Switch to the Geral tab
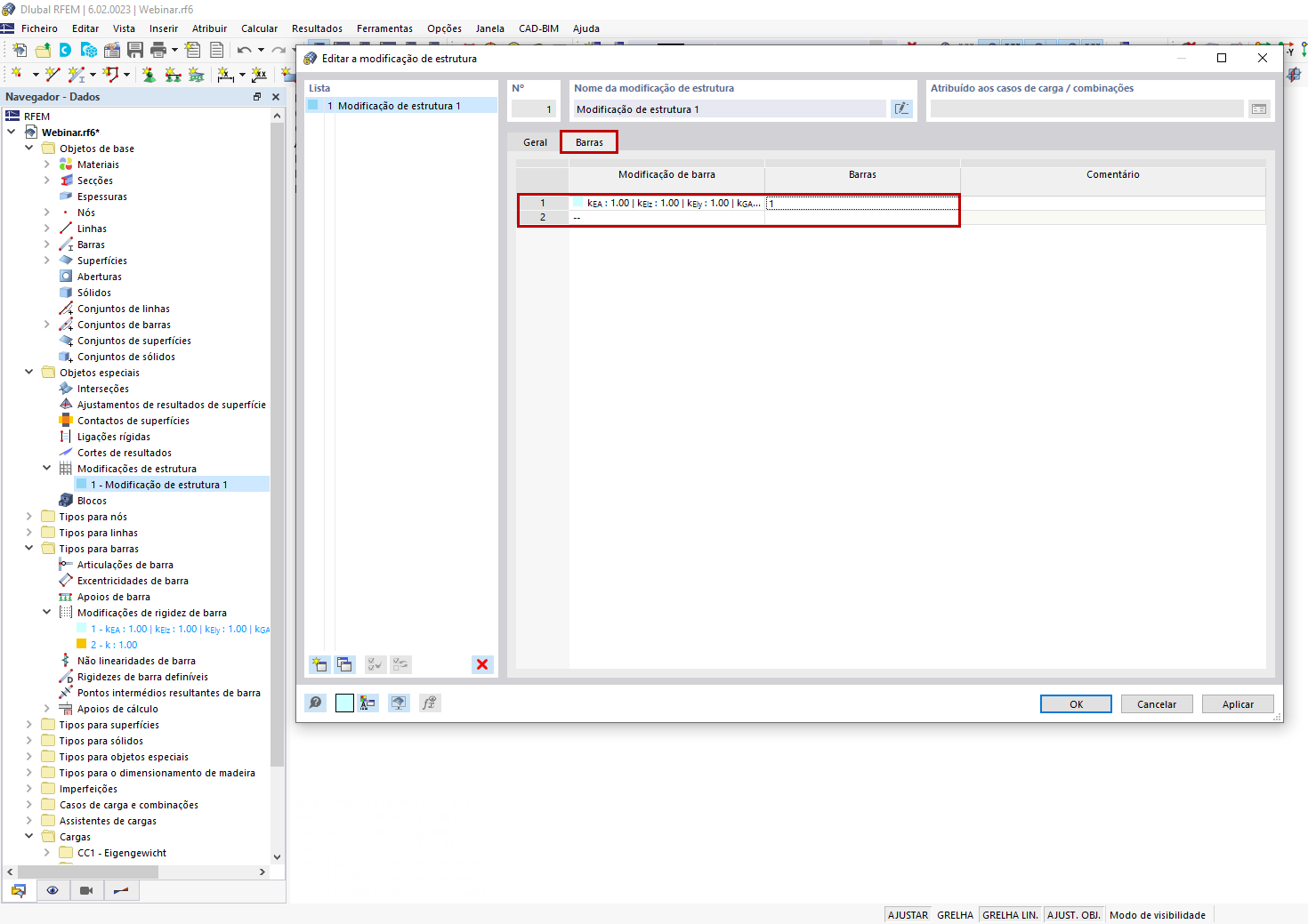Screen dimensions: 1308x924 coord(534,141)
